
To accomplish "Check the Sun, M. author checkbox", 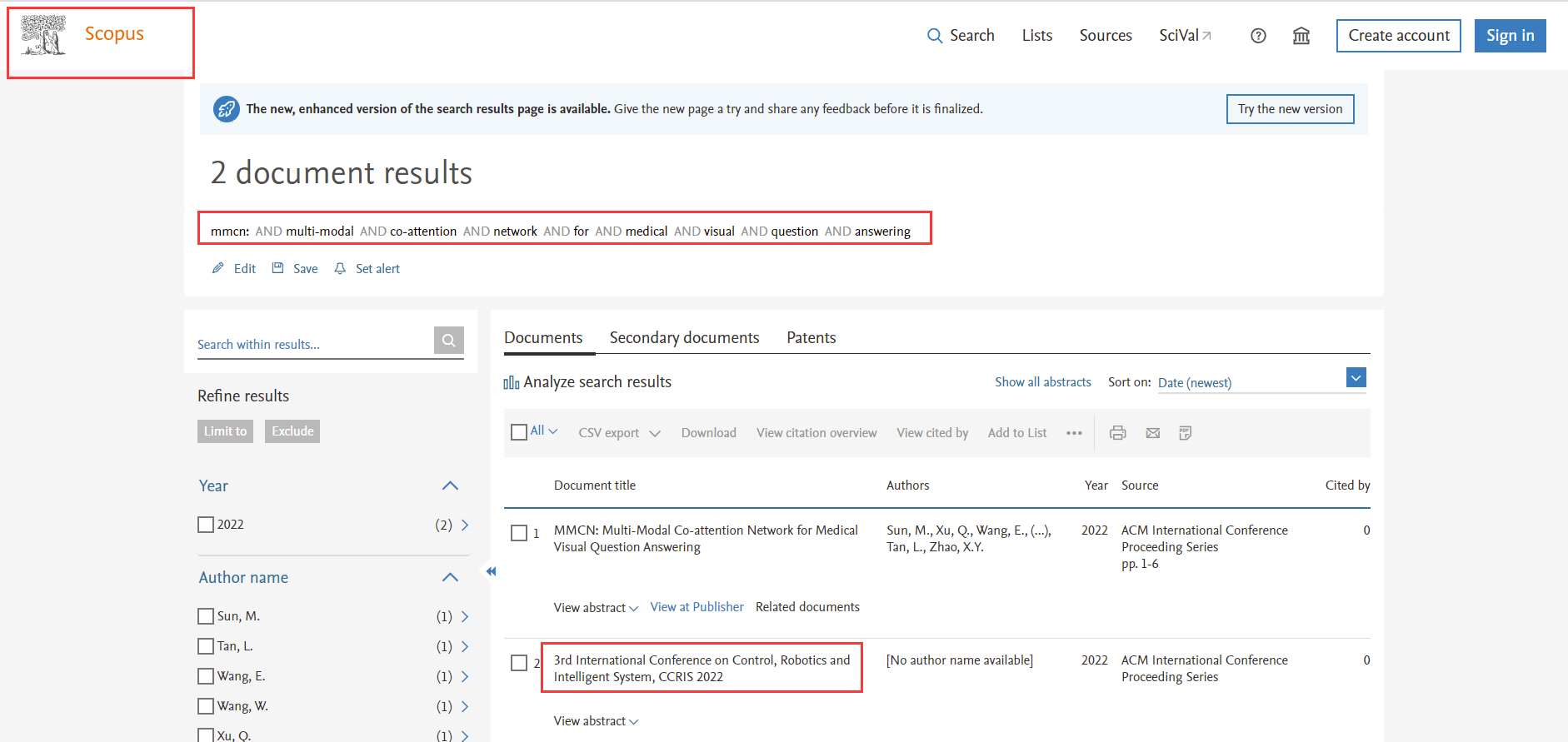I will (x=206, y=616).
